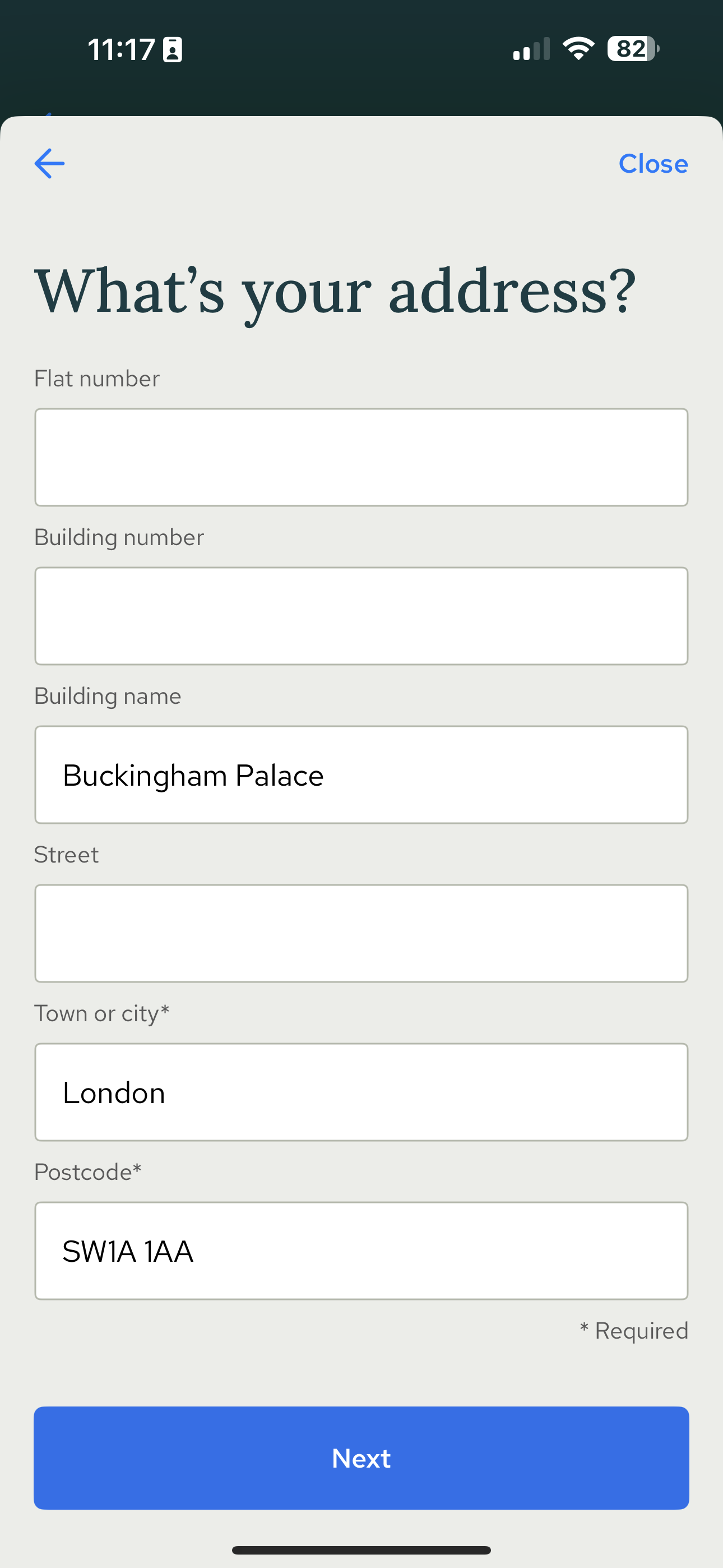Tap the Close link
Screen dimensions: 723x1568
pyautogui.click(x=652, y=164)
